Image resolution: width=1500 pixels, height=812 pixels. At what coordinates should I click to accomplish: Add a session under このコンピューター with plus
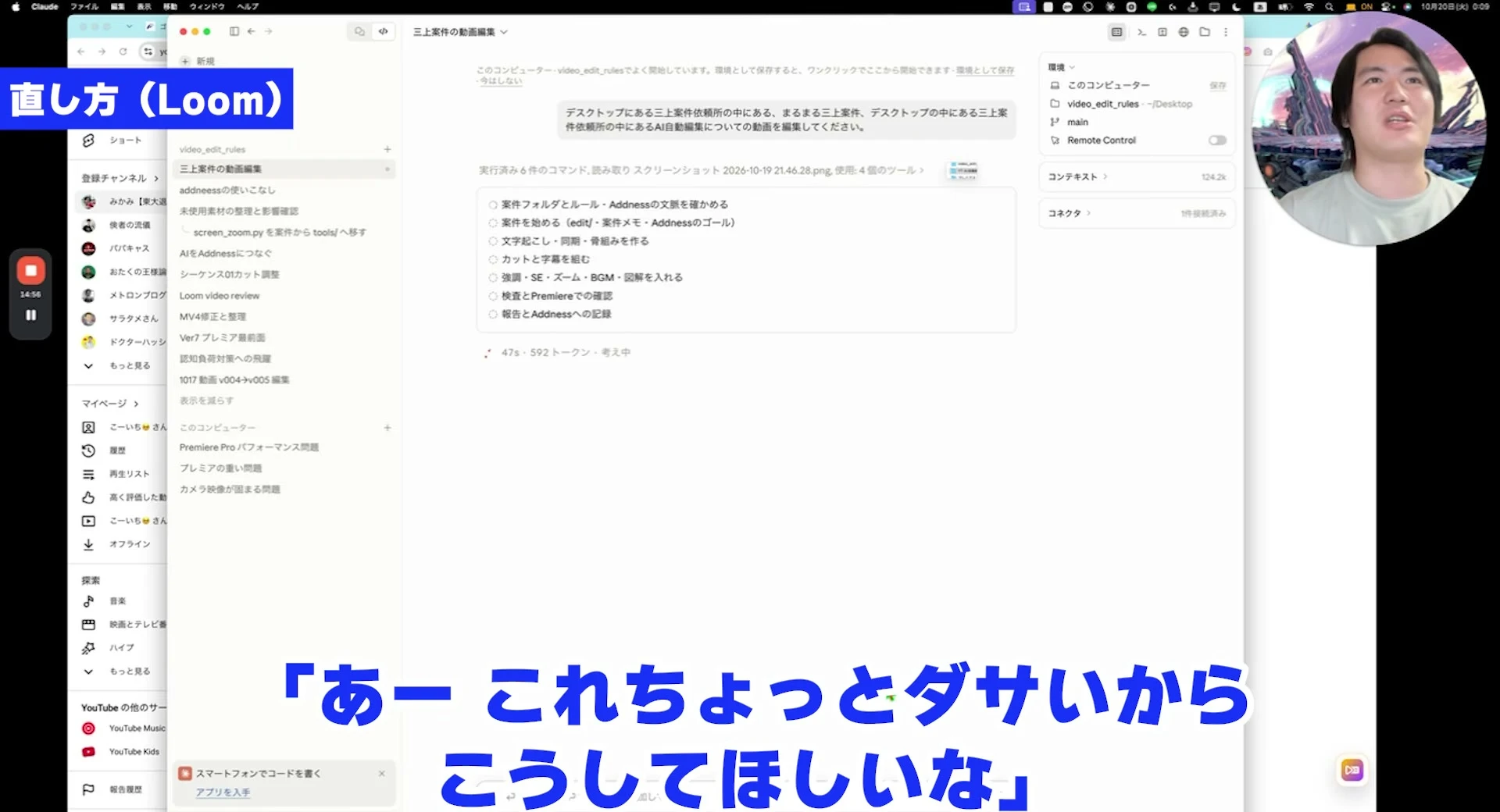tap(387, 428)
